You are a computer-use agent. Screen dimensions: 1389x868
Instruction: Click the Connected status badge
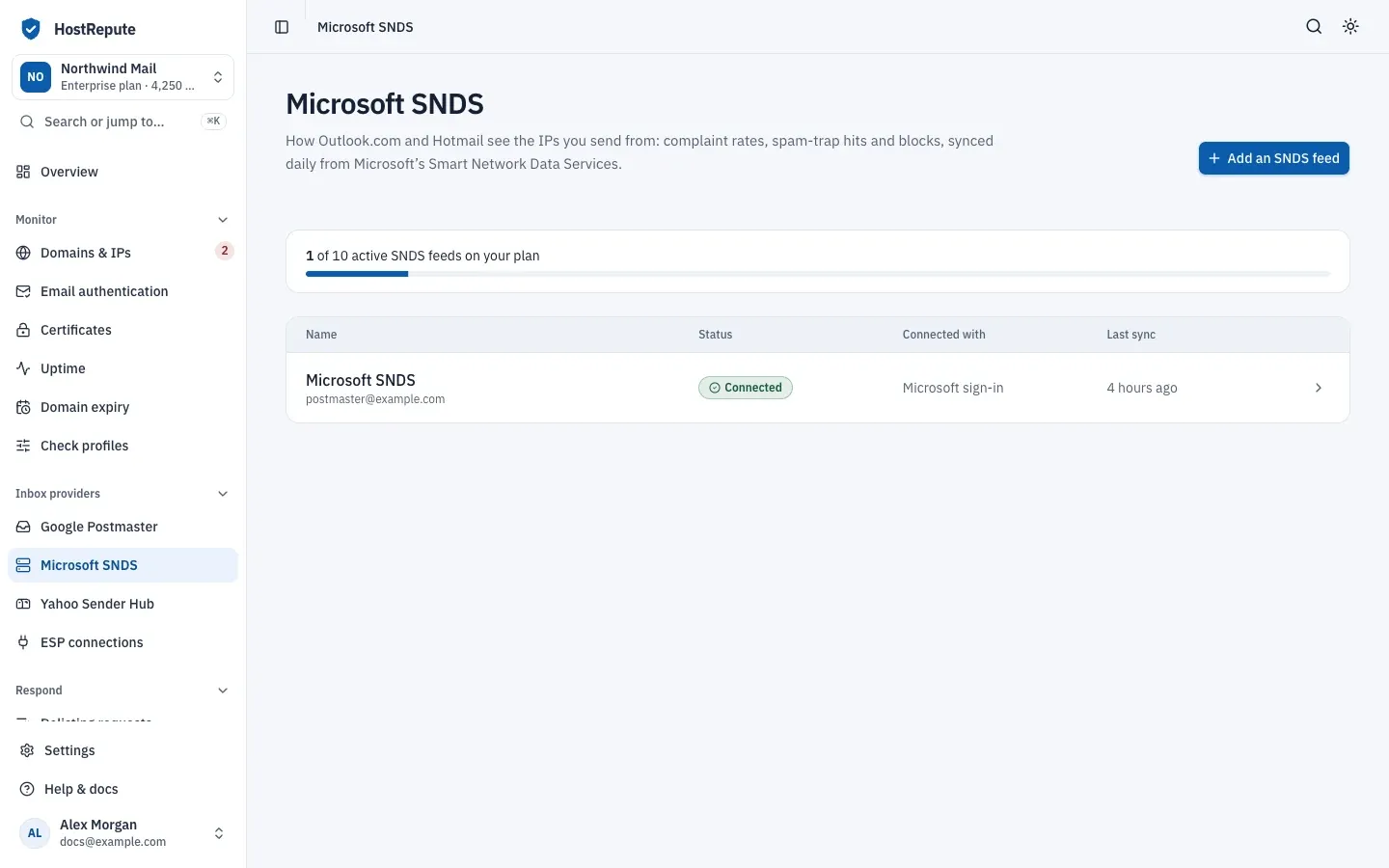pos(746,388)
